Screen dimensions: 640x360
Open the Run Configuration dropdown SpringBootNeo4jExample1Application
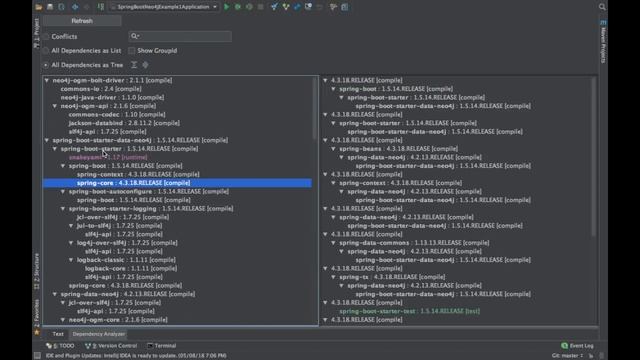pyautogui.click(x=164, y=7)
